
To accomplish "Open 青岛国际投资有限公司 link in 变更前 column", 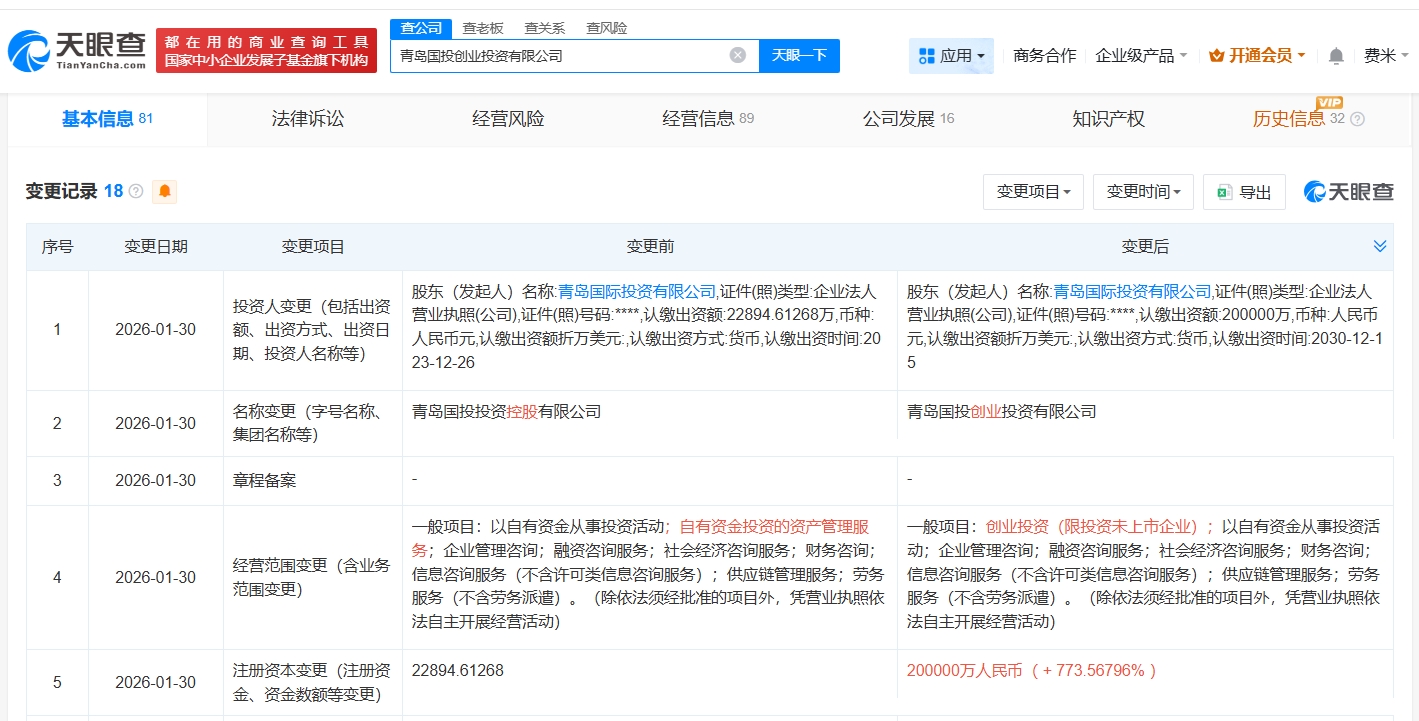I will [636, 292].
